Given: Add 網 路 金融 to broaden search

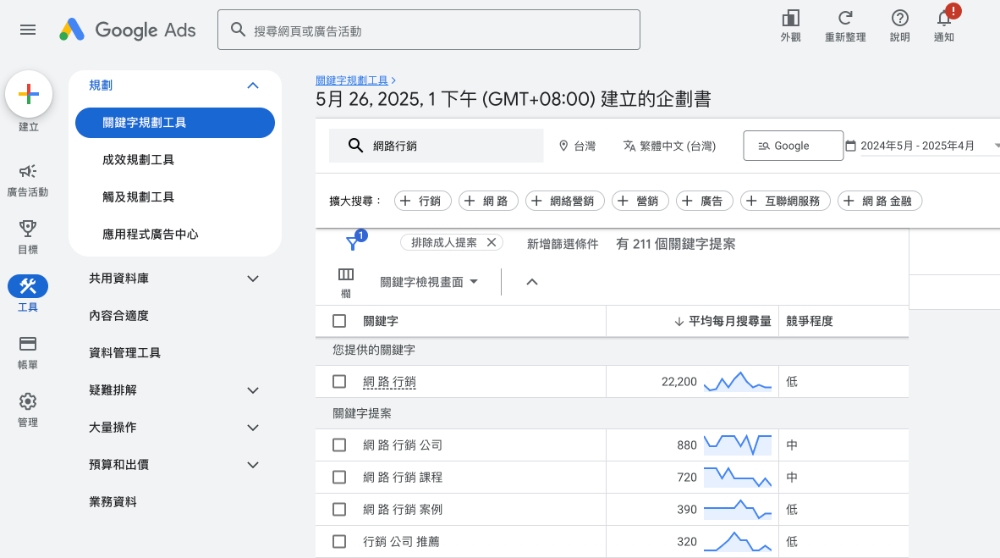Looking at the screenshot, I should 879,201.
